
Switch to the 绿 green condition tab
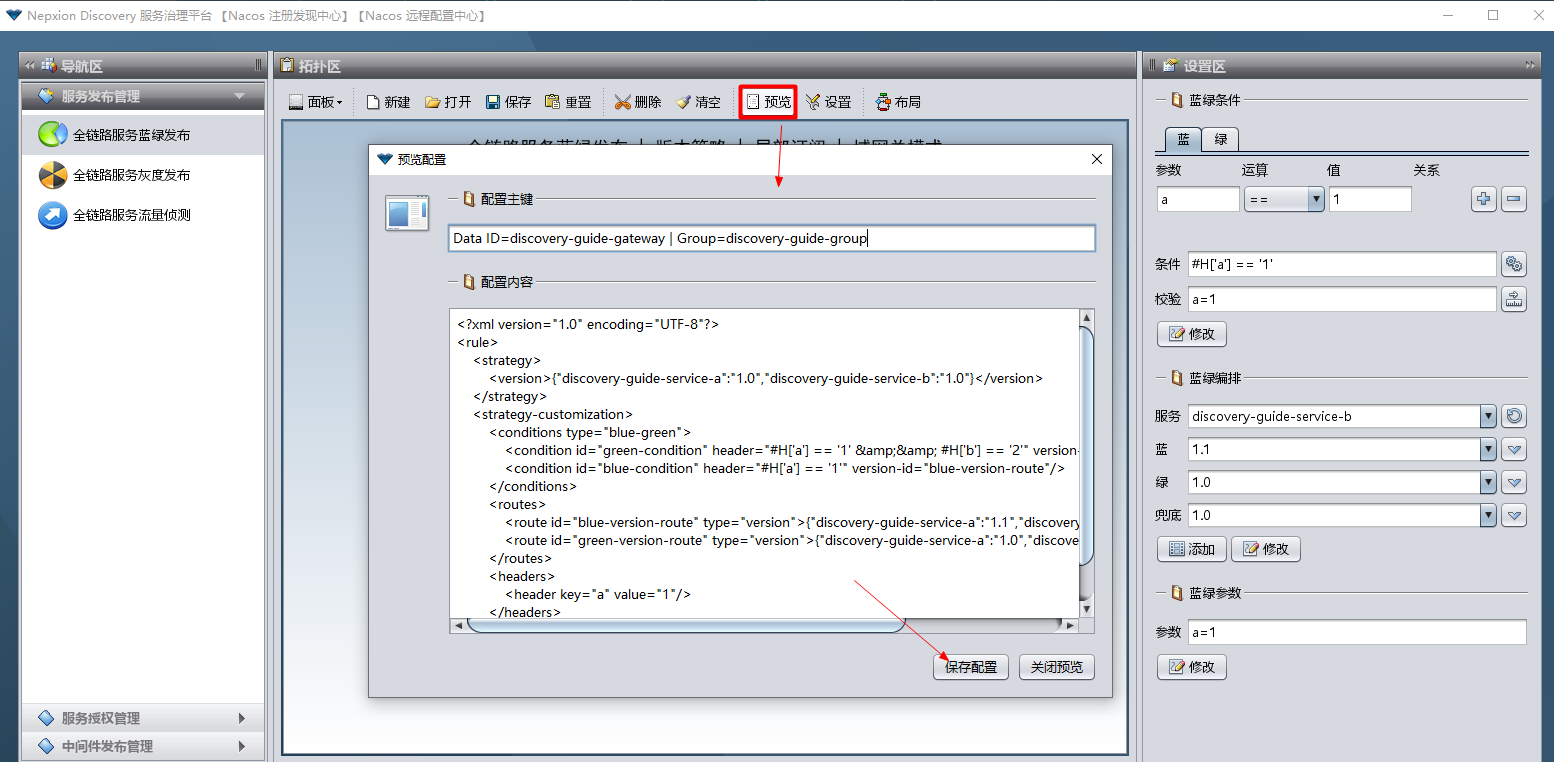1220,139
